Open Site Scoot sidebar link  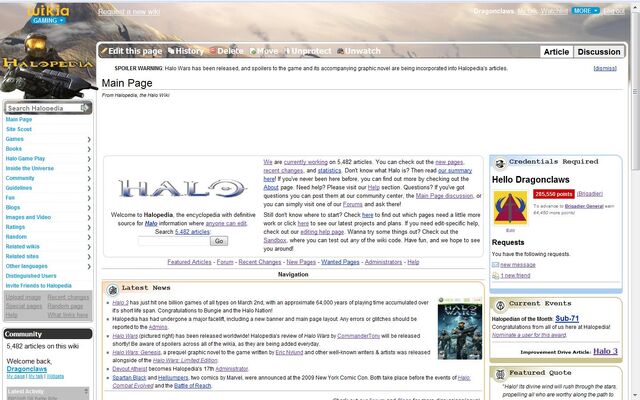pyautogui.click(x=19, y=129)
